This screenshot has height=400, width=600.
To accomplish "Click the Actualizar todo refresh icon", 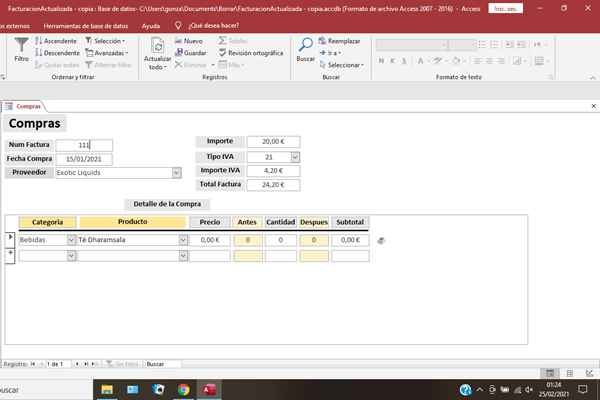I will (x=157, y=47).
